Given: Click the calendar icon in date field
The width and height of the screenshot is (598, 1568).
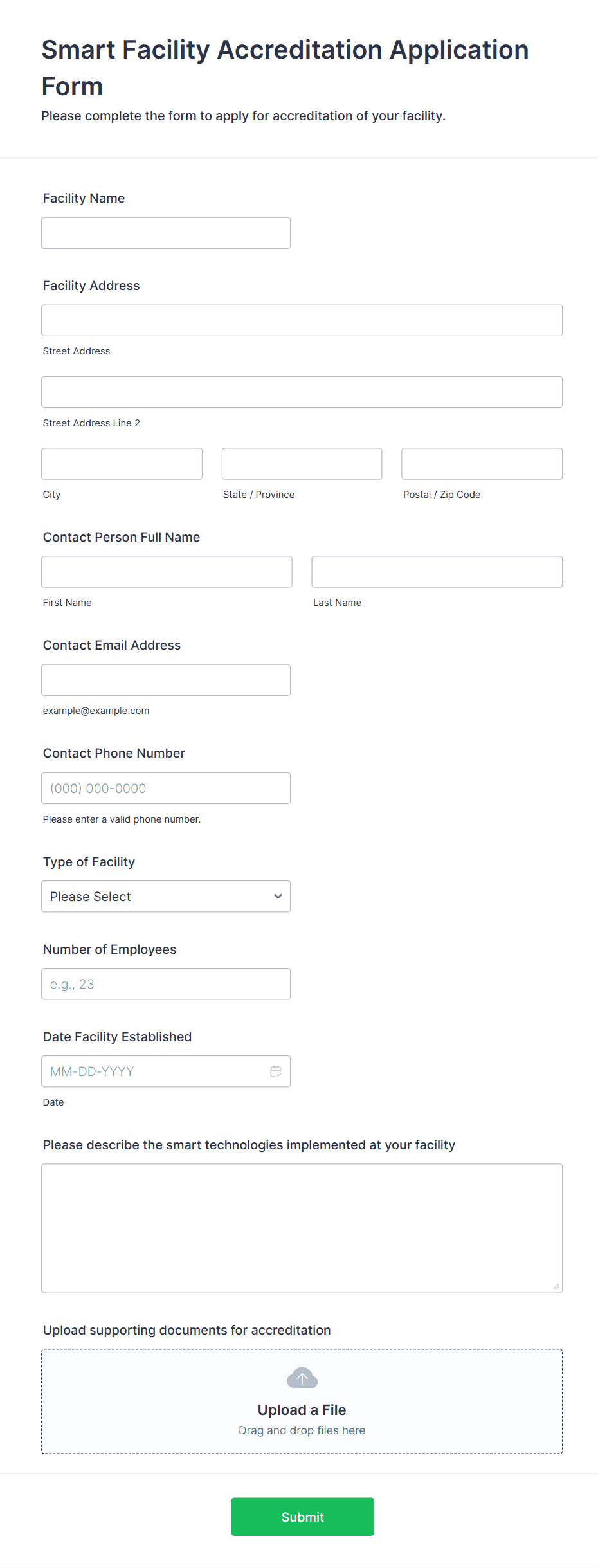Looking at the screenshot, I should click(x=276, y=1071).
